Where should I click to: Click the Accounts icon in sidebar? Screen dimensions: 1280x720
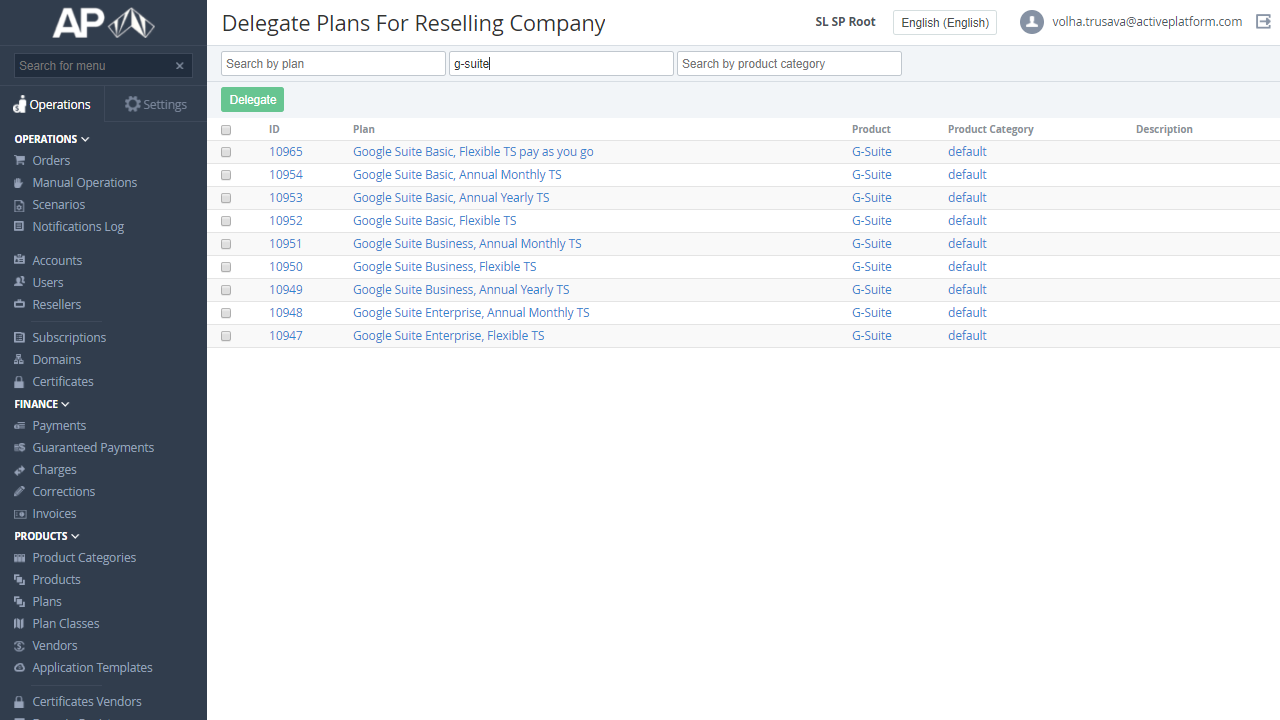(20, 260)
